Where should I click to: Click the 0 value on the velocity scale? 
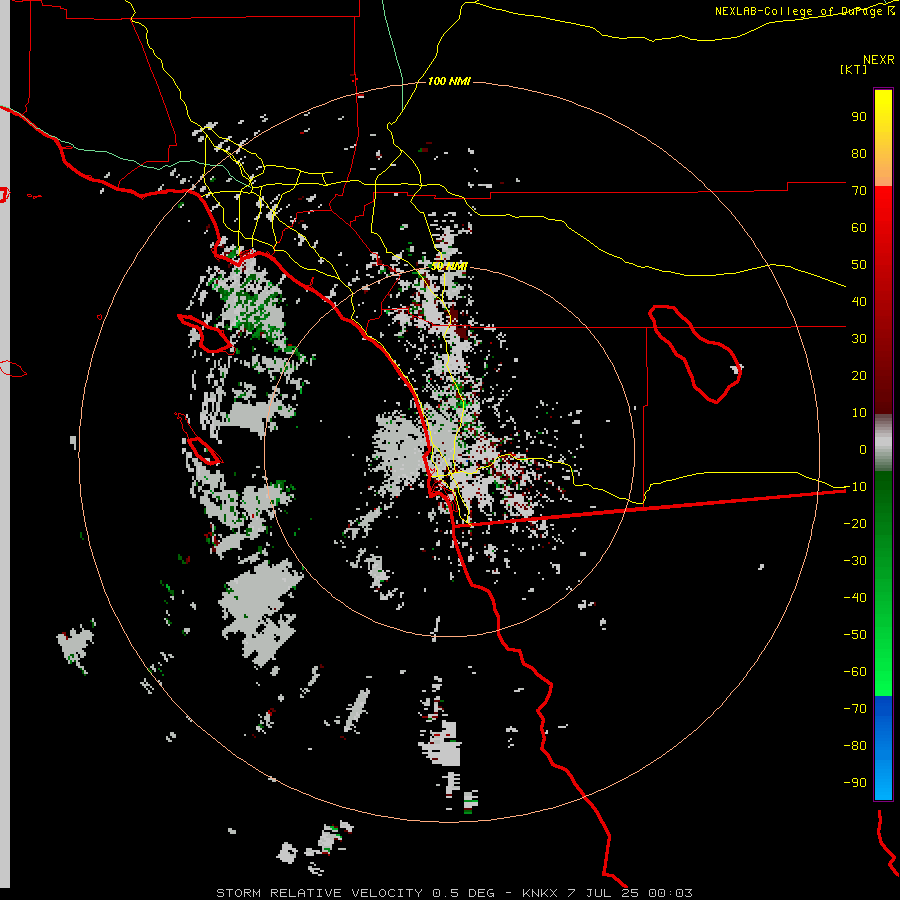[863, 449]
